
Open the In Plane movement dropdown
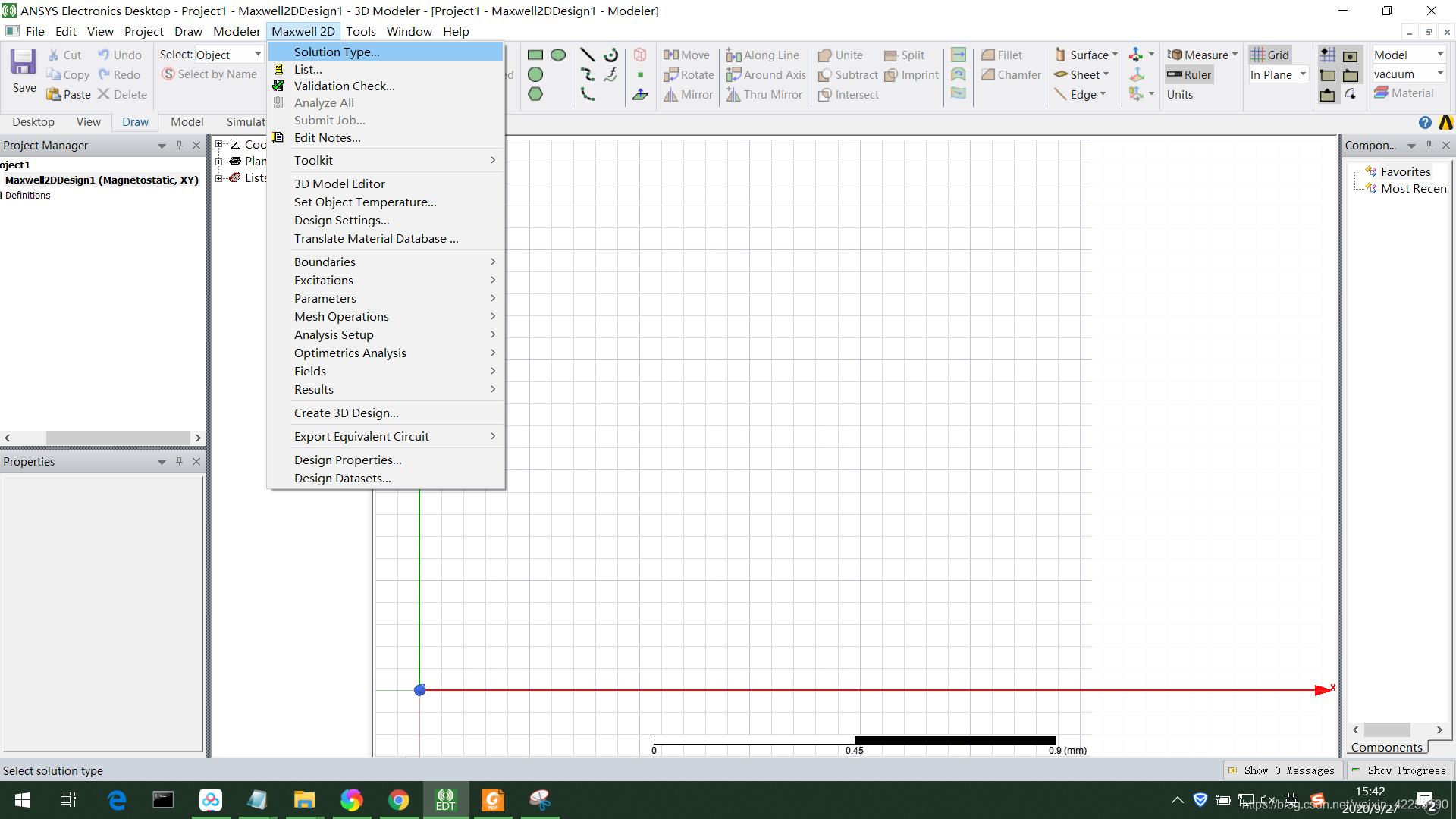tap(1303, 74)
